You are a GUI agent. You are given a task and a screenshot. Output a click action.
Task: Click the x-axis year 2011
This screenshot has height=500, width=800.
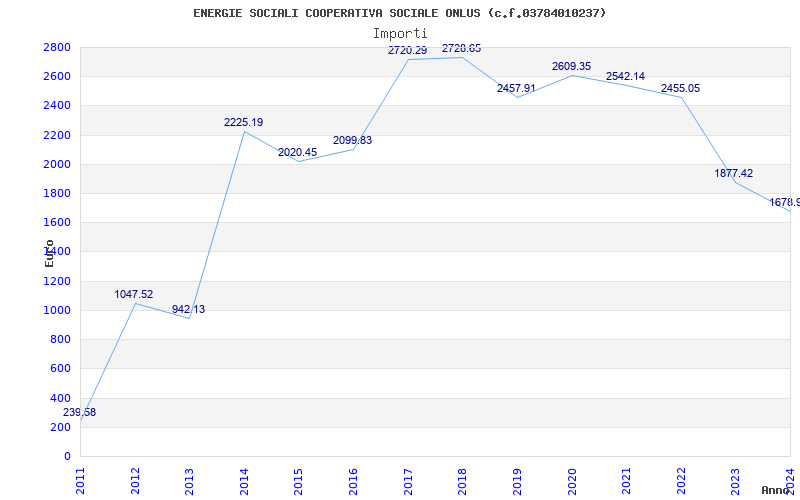(x=80, y=482)
